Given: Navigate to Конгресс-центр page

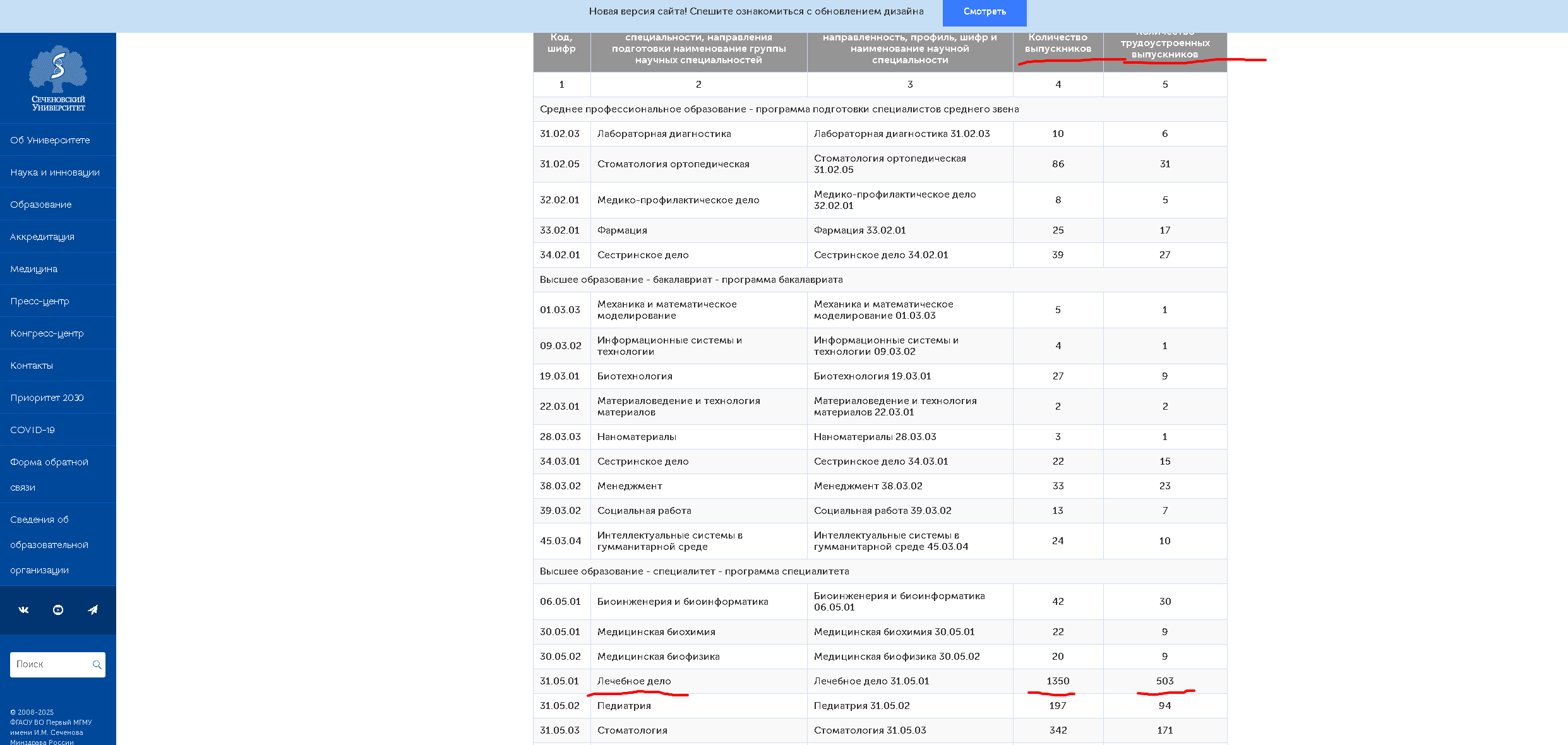Looking at the screenshot, I should [47, 333].
